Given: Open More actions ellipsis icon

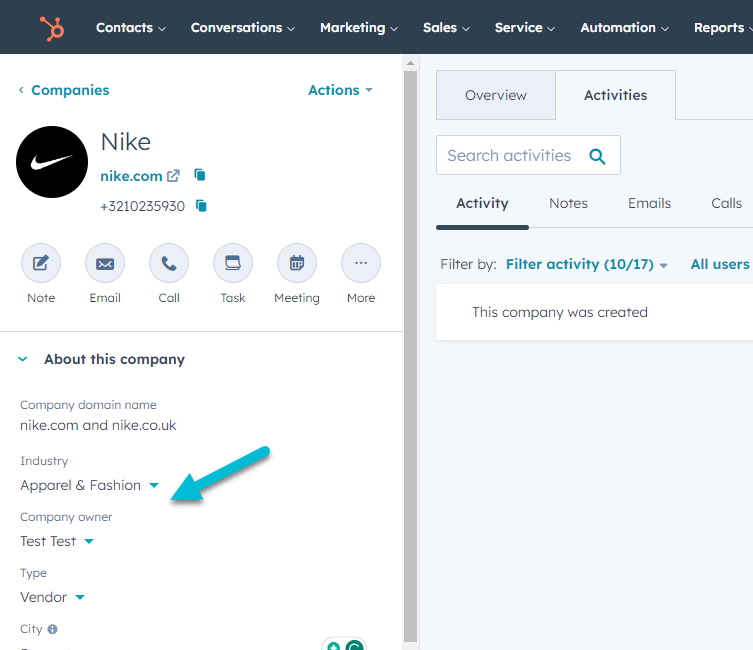Looking at the screenshot, I should pos(361,263).
